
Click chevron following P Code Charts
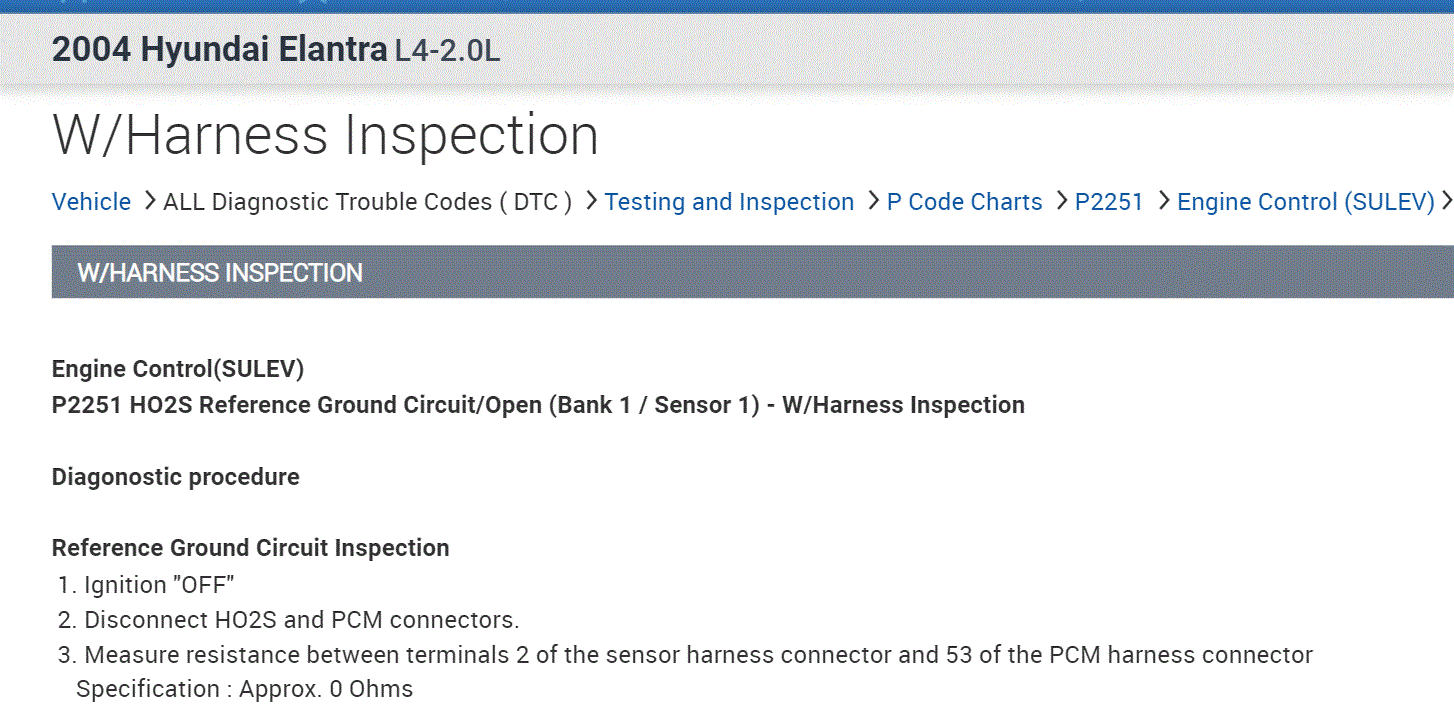click(1060, 202)
